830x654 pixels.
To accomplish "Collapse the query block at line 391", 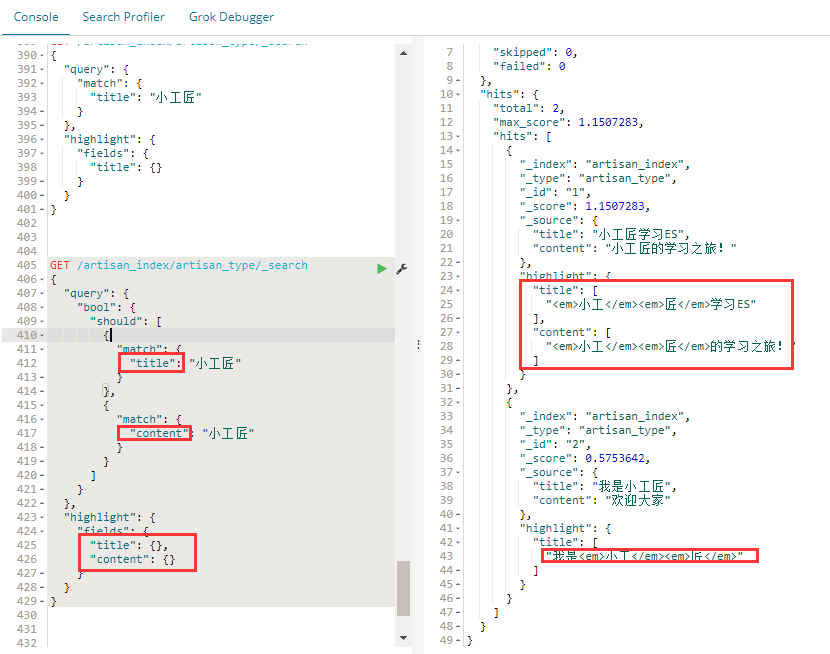I will (x=42, y=69).
